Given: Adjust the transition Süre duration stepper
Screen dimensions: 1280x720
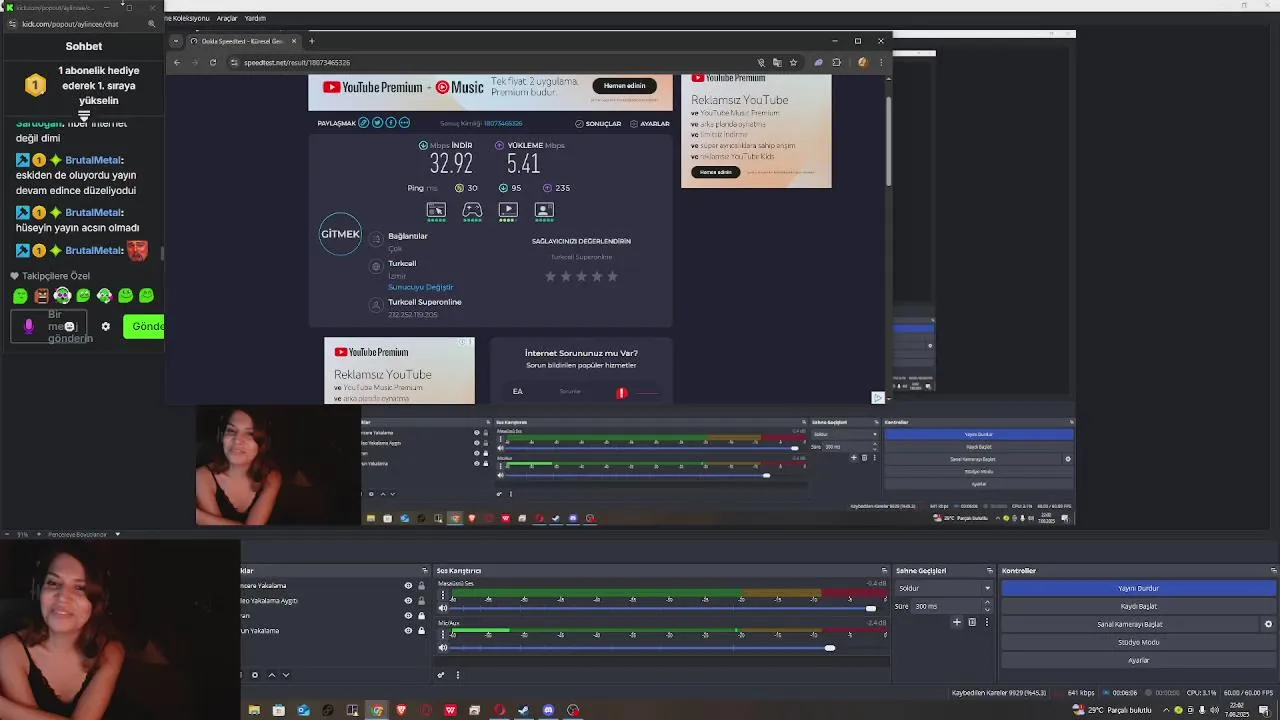Looking at the screenshot, I should 987,606.
